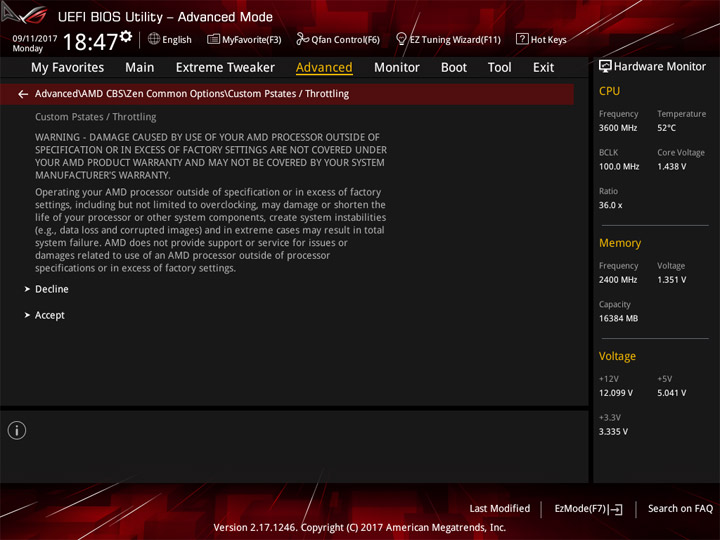Select the Advanced tab

(x=324, y=68)
